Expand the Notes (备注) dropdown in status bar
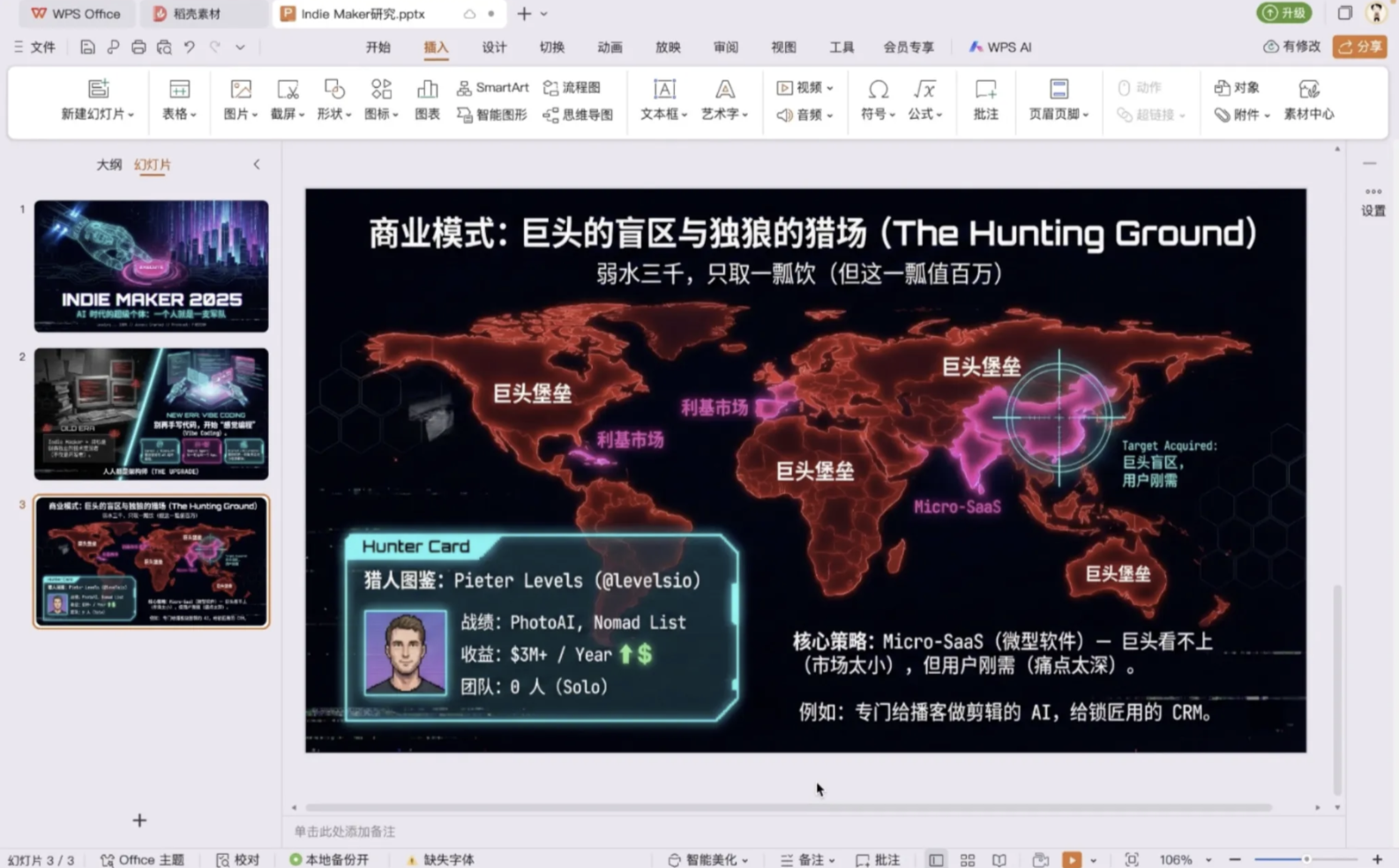 click(x=831, y=860)
